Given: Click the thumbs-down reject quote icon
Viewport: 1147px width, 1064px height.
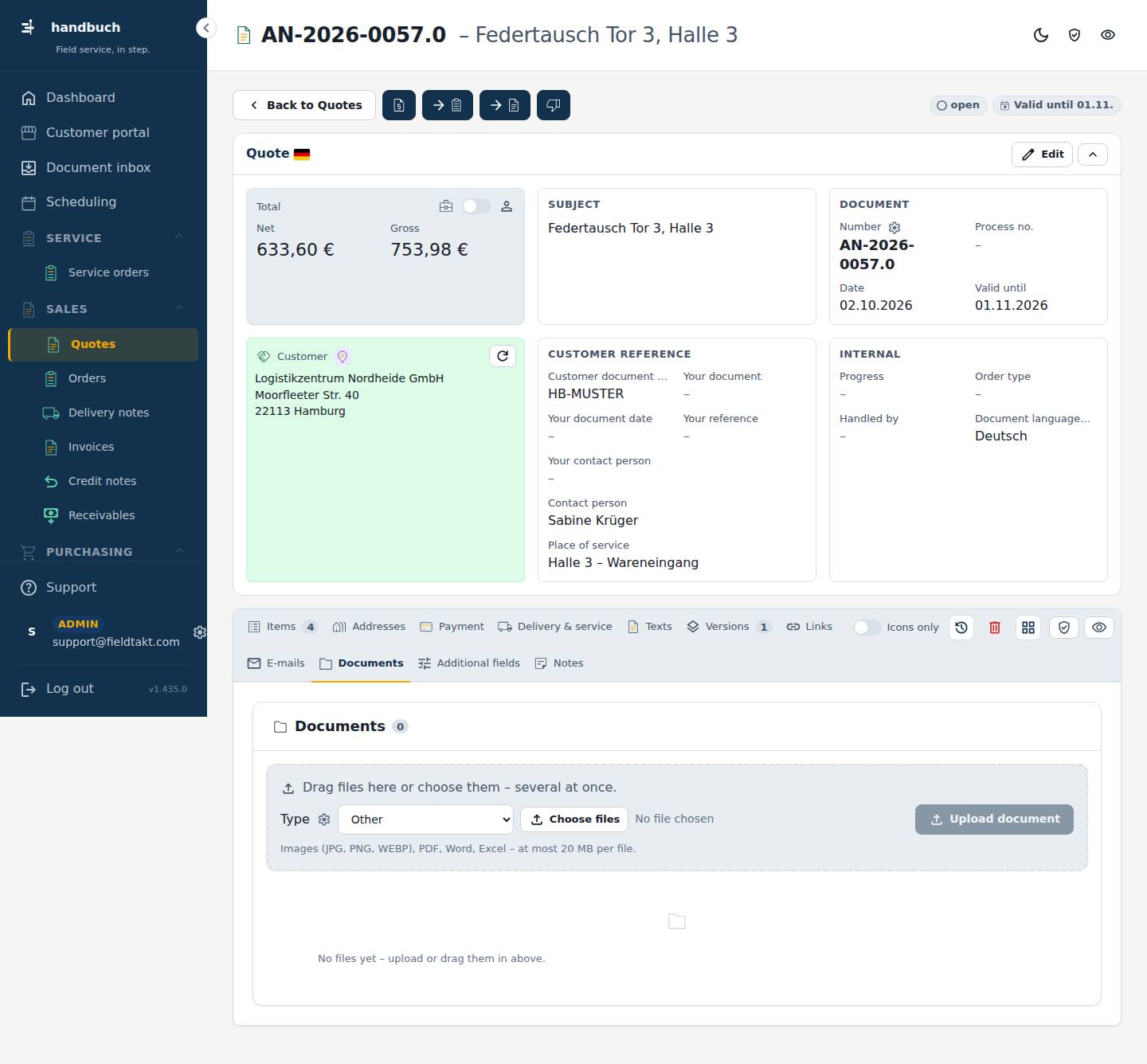Looking at the screenshot, I should (x=554, y=105).
